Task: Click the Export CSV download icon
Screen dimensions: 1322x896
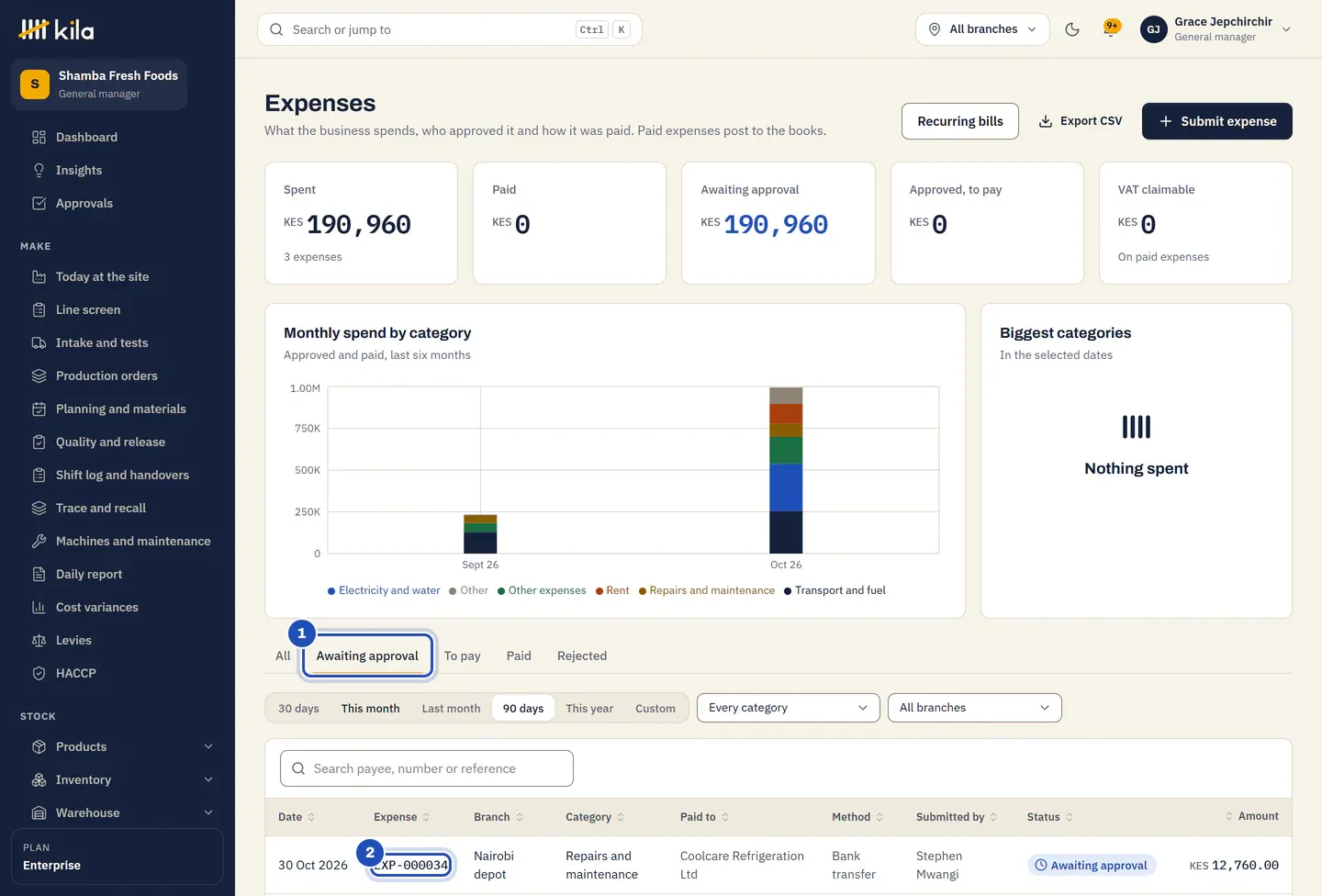Action: (x=1045, y=121)
